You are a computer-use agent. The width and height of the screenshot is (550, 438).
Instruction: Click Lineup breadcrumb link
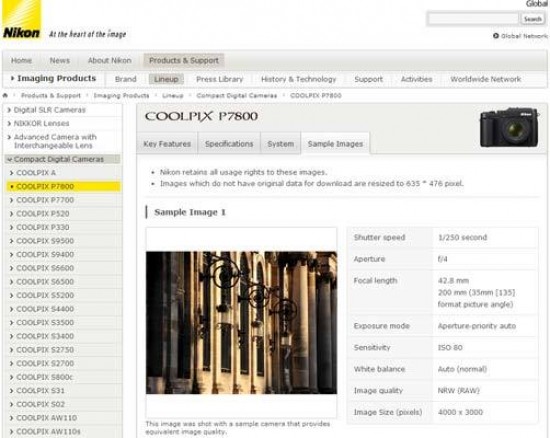click(173, 95)
